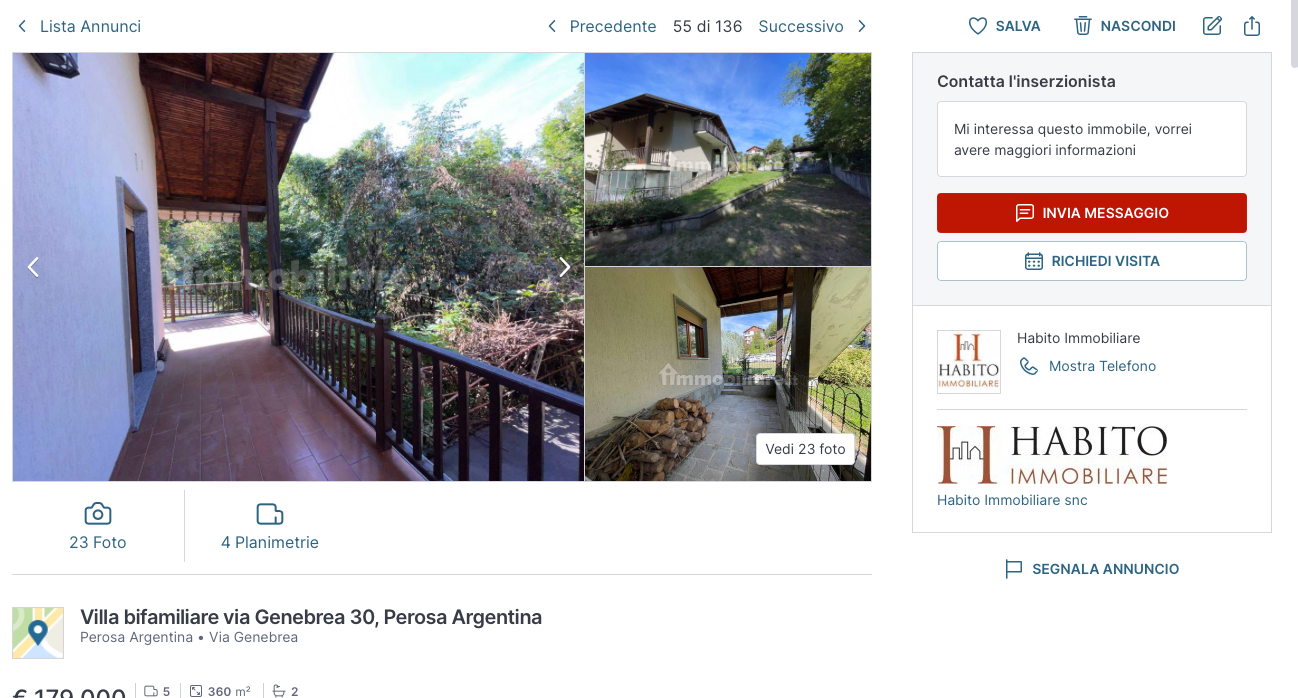
Task: Go to Precedente listing
Action: point(601,27)
